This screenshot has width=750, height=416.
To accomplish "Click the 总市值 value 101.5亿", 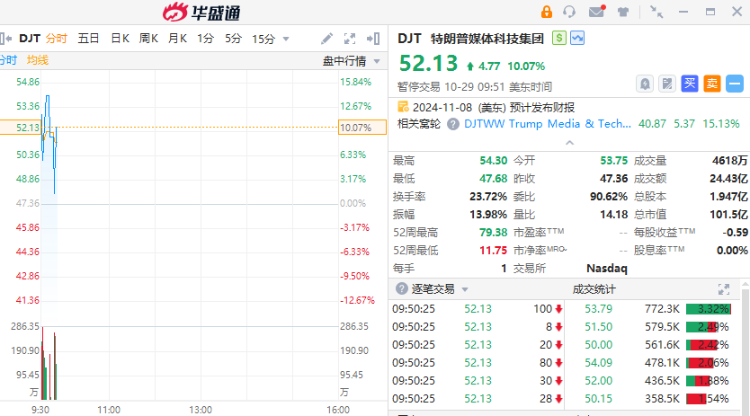I will point(728,214).
